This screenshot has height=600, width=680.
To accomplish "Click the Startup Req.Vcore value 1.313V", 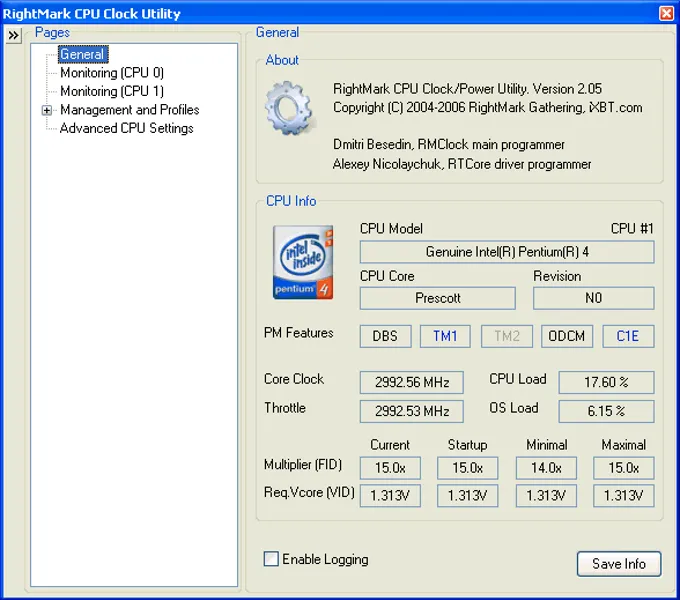I will tap(468, 495).
